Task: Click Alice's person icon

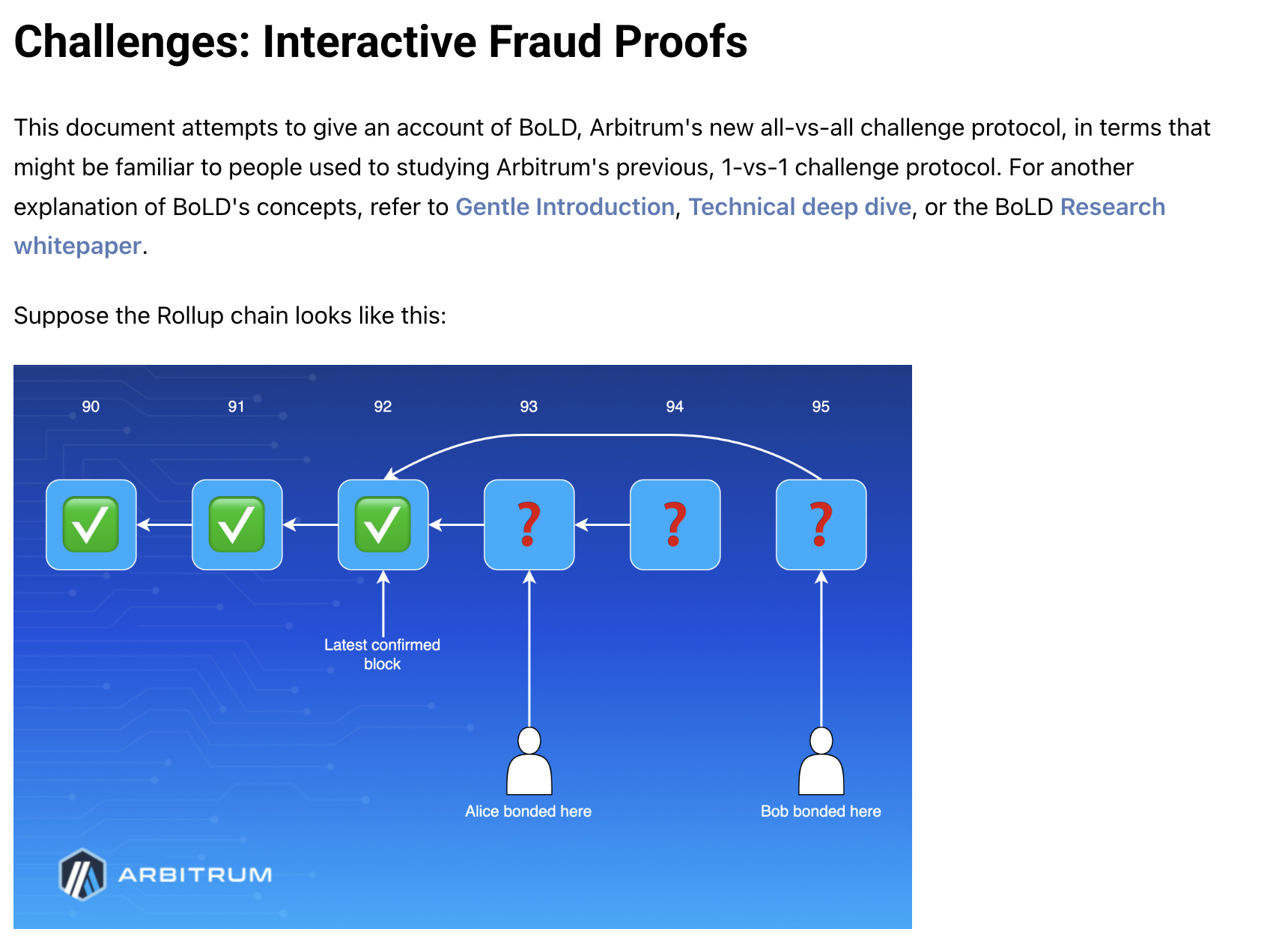Action: coord(529,762)
